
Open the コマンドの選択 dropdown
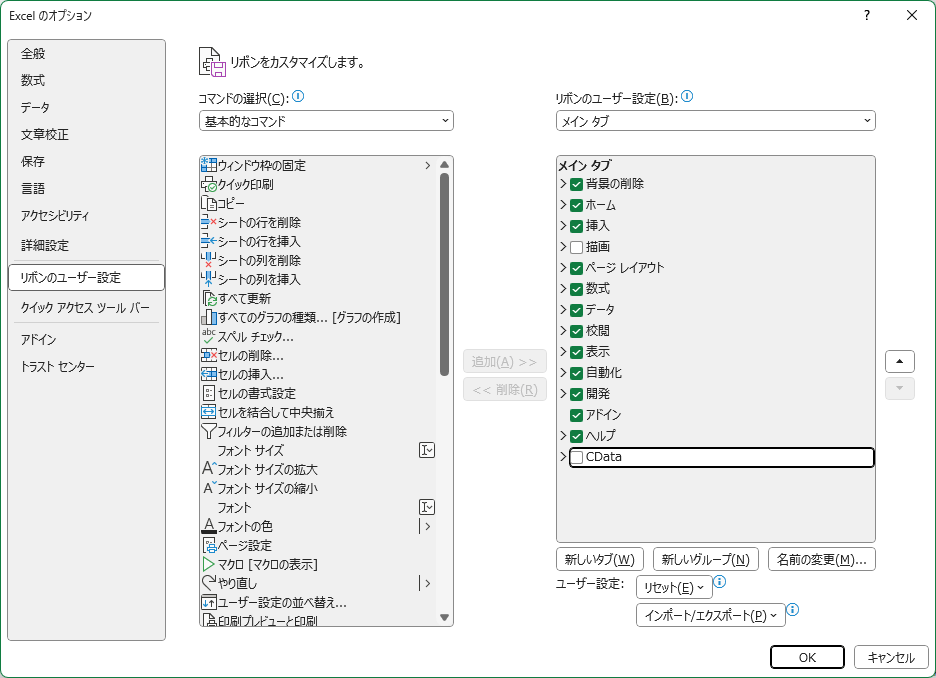pyautogui.click(x=327, y=121)
